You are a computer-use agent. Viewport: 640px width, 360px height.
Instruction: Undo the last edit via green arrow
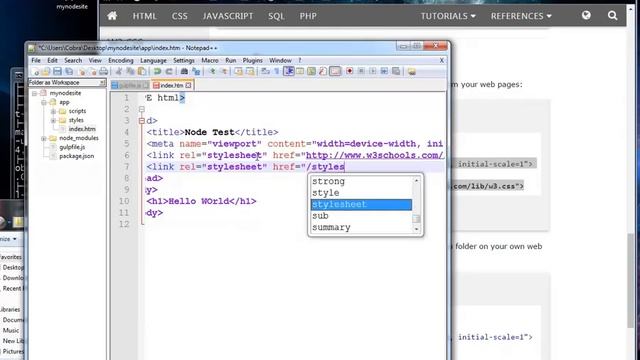tap(157, 71)
